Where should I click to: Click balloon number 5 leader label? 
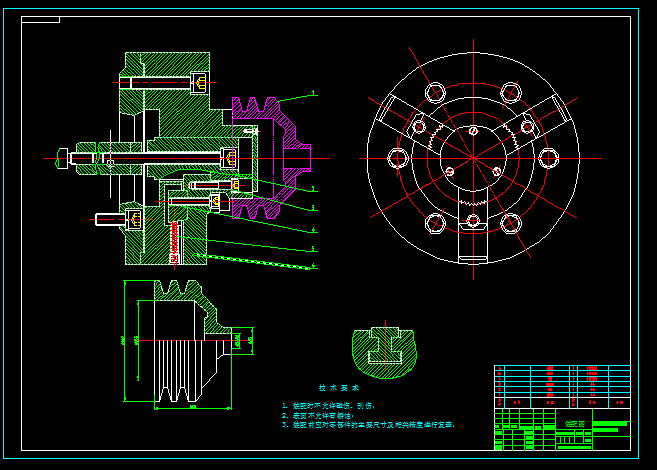point(313,249)
